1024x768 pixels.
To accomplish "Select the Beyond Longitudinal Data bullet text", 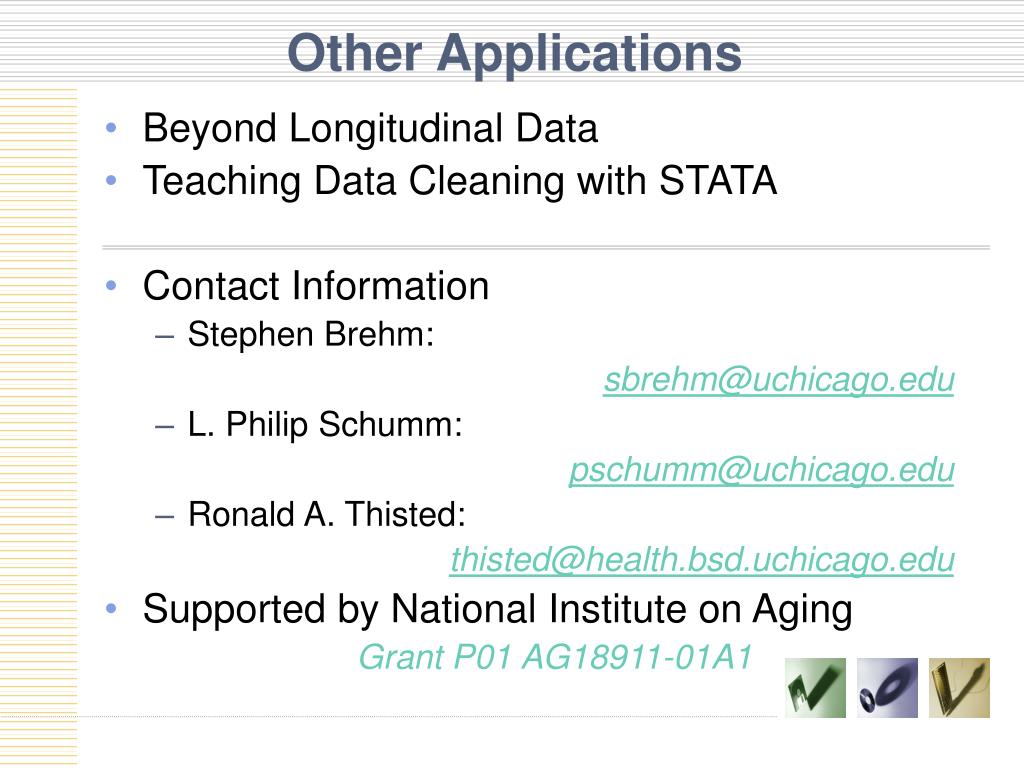I will (370, 128).
